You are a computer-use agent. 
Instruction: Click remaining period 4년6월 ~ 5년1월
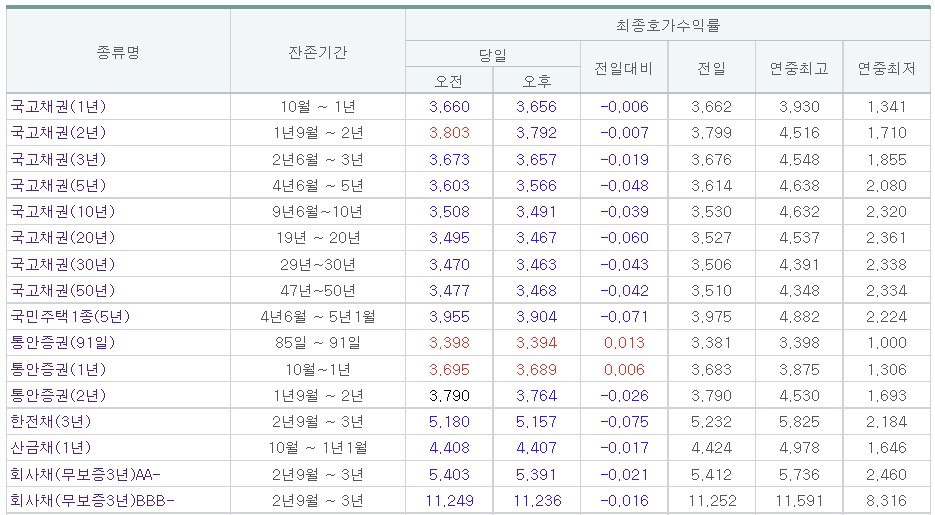tap(318, 317)
